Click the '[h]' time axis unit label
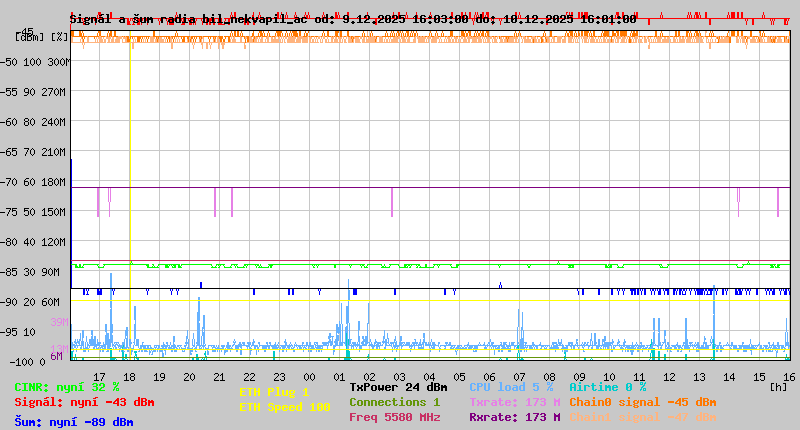This screenshot has height=430, width=800. (x=778, y=387)
